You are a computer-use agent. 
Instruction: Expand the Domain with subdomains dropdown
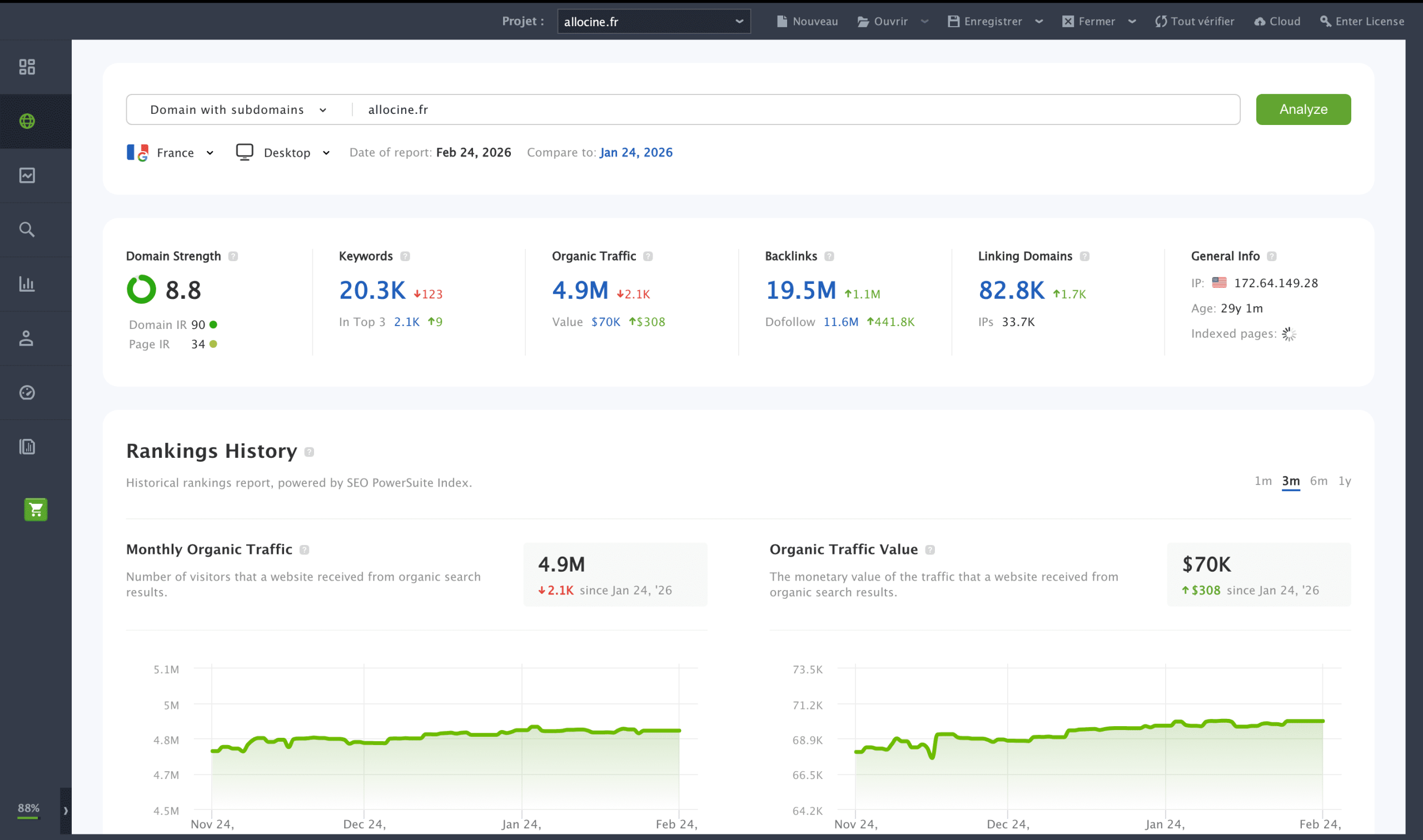tap(237, 109)
